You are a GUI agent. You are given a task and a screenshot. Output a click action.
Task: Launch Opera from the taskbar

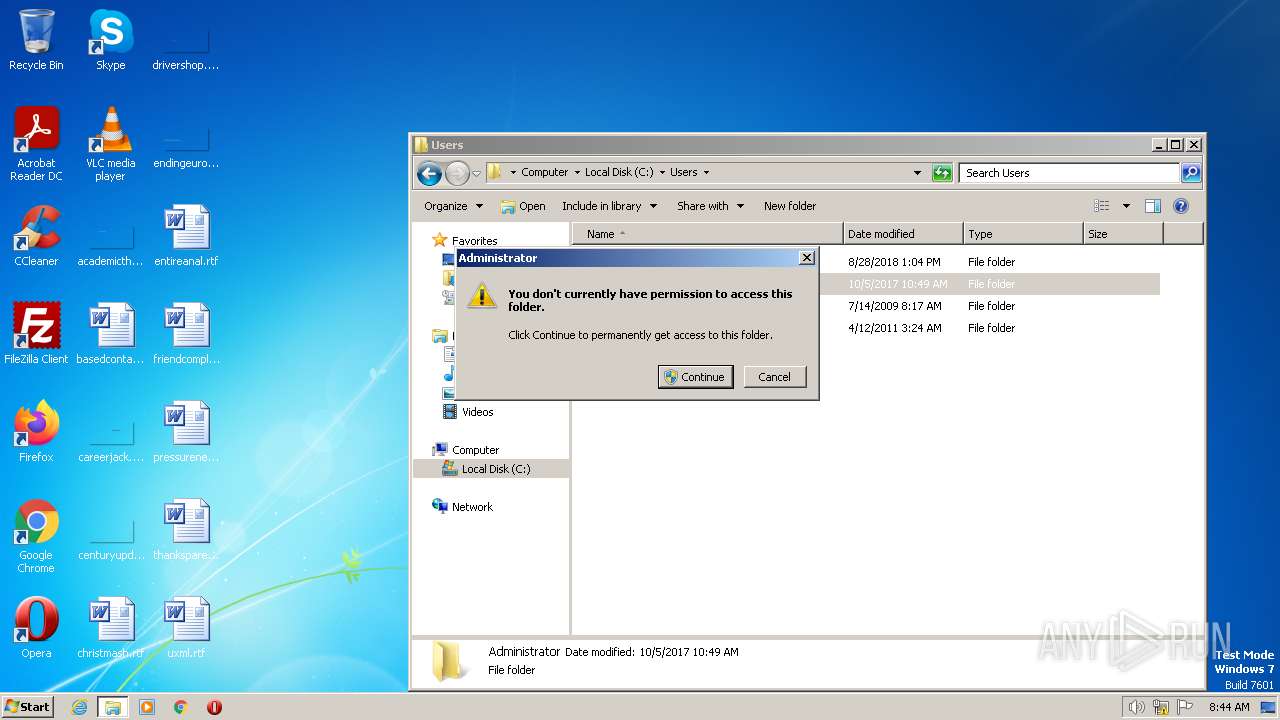pyautogui.click(x=214, y=707)
